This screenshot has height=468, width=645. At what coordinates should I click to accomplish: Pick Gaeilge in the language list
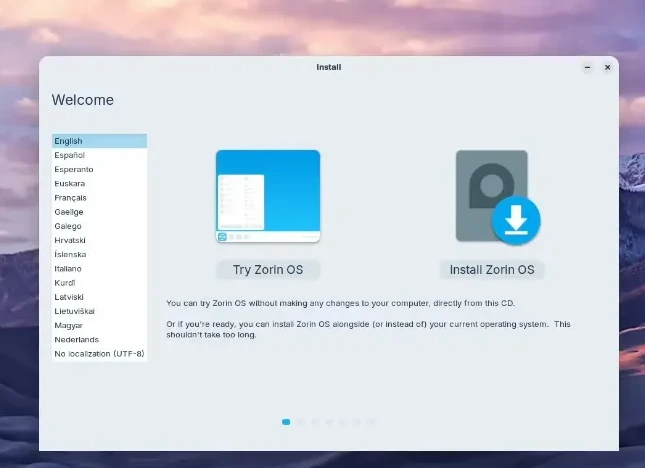[100, 212]
